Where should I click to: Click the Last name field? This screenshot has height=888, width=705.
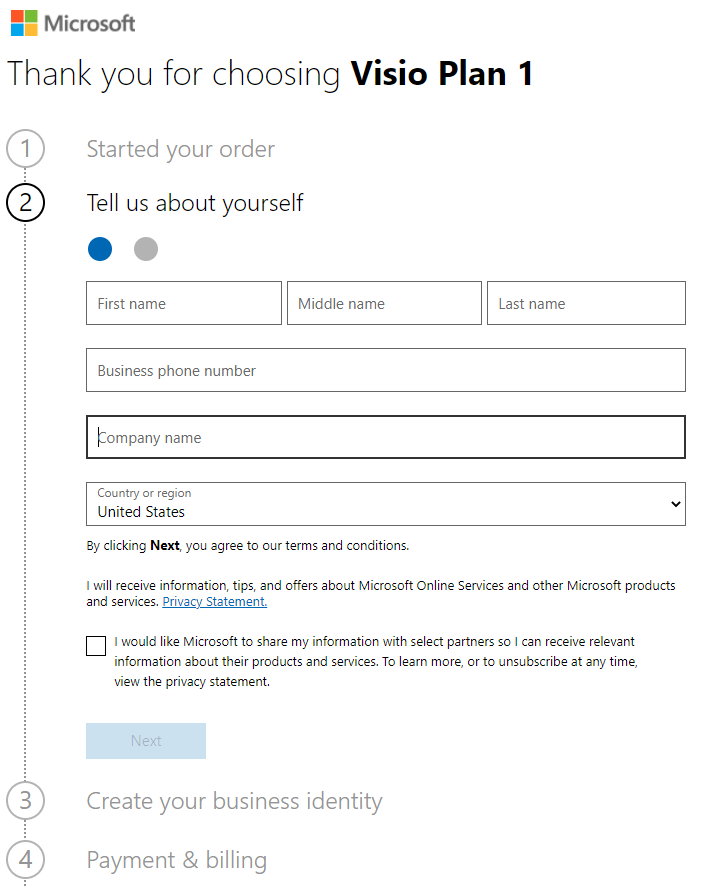(586, 303)
